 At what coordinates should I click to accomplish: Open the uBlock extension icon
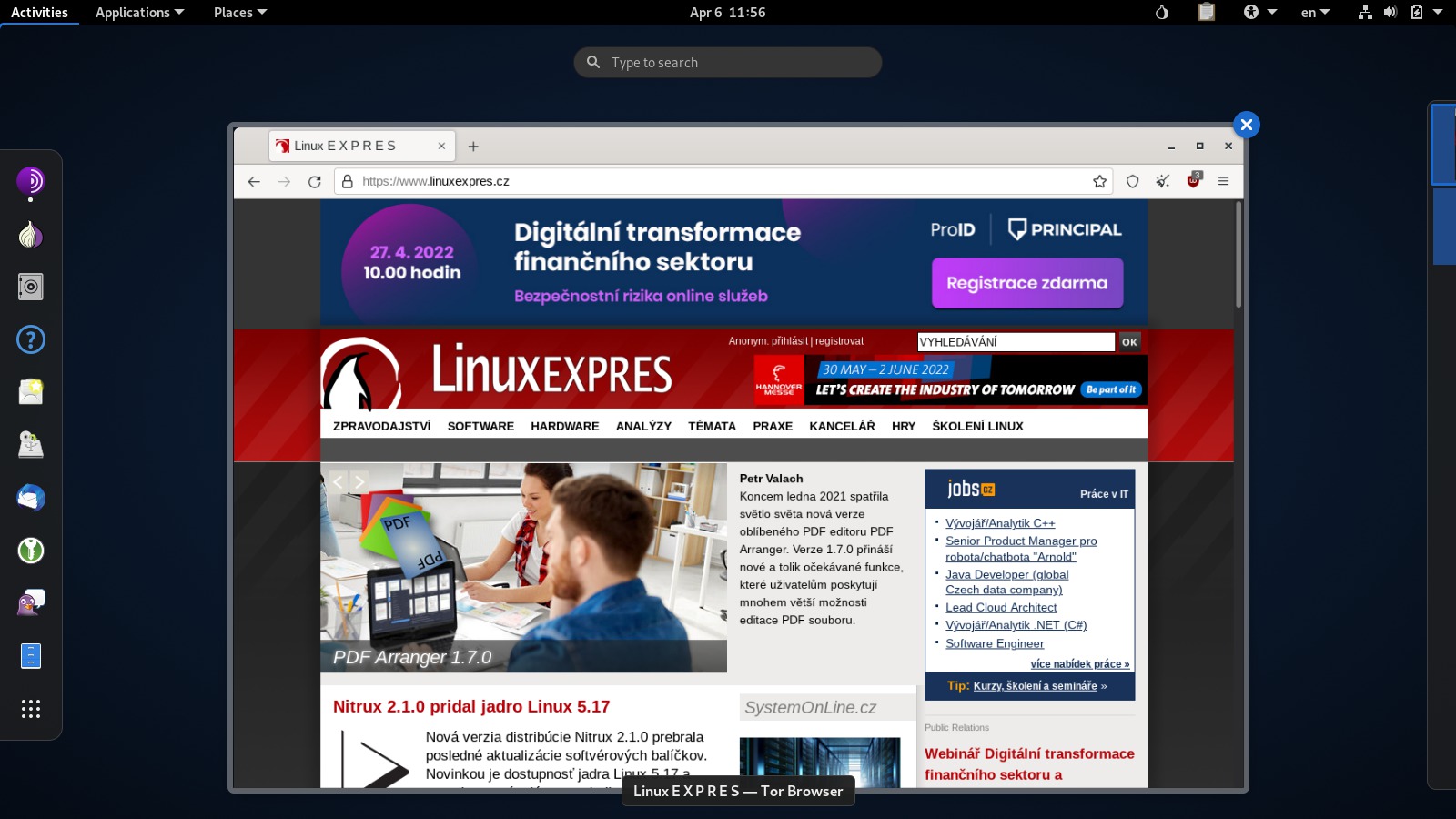(1194, 180)
